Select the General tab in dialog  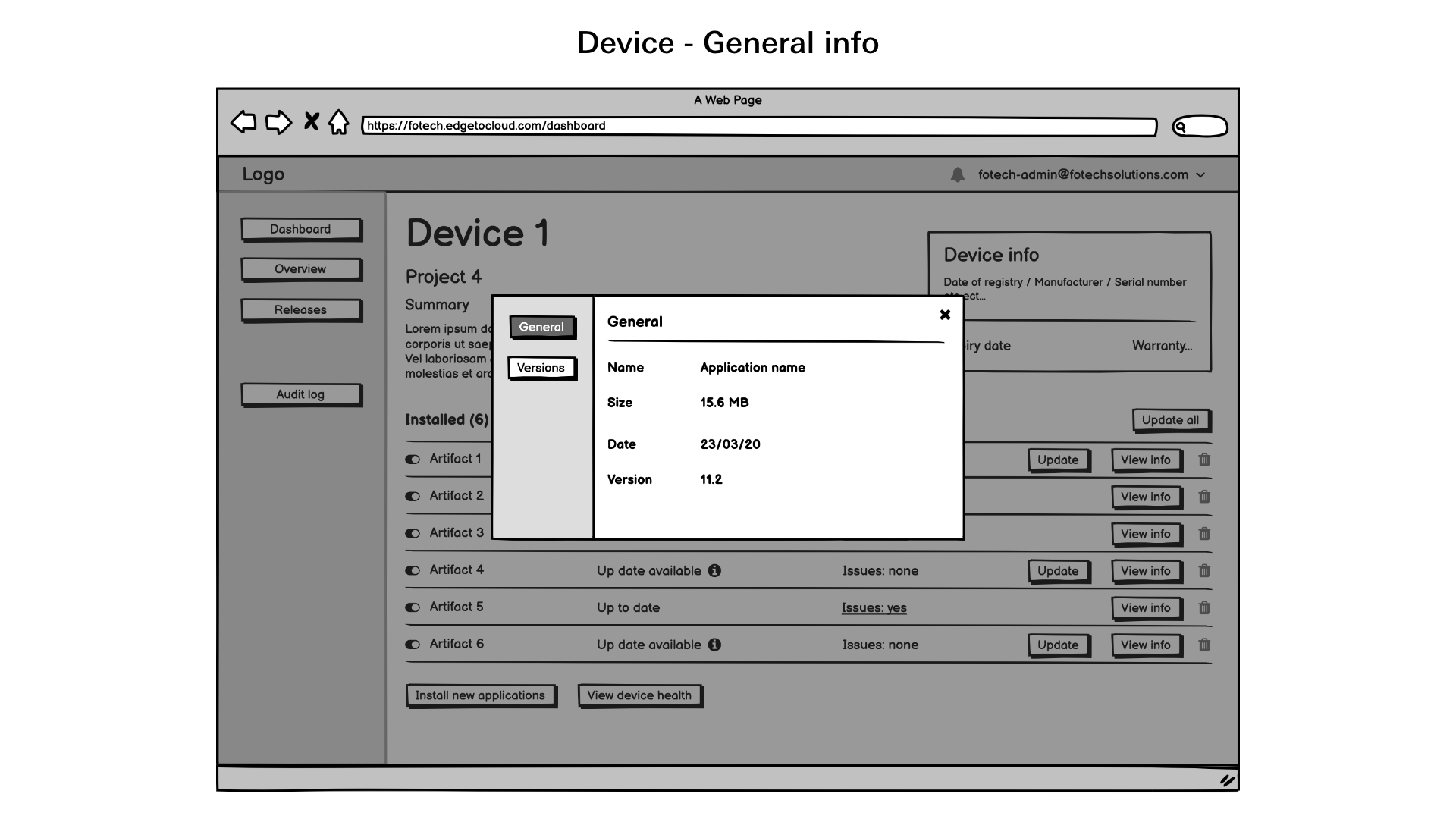(541, 327)
